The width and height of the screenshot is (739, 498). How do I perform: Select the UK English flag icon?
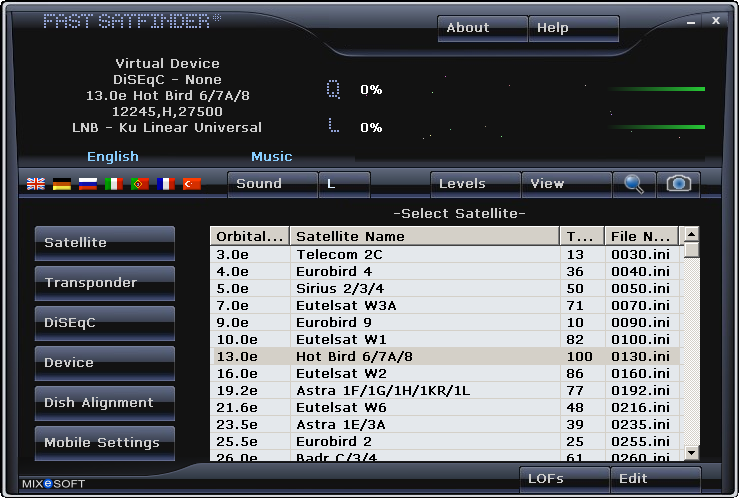(36, 184)
